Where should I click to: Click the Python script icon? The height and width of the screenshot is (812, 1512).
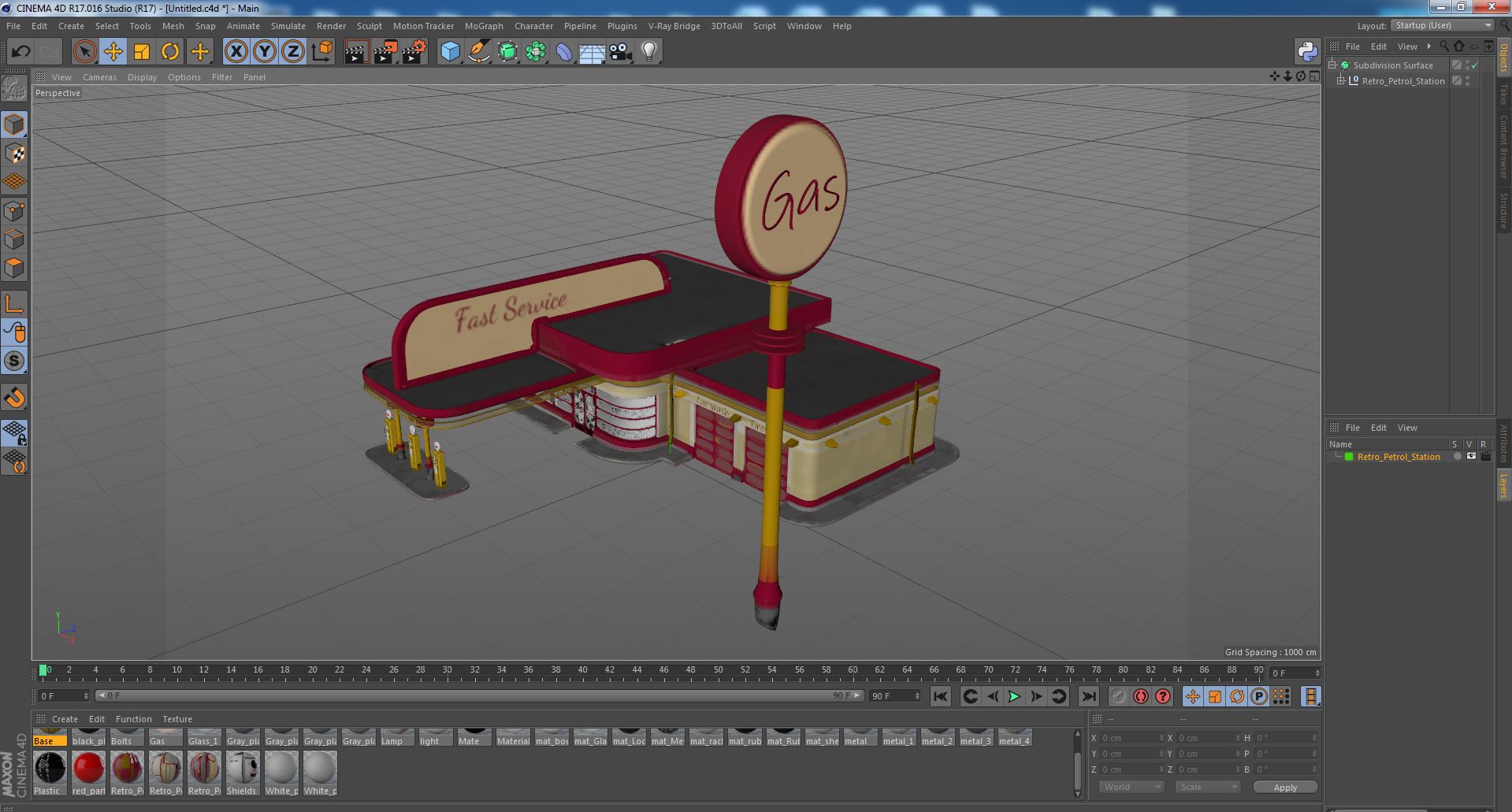click(x=1307, y=52)
